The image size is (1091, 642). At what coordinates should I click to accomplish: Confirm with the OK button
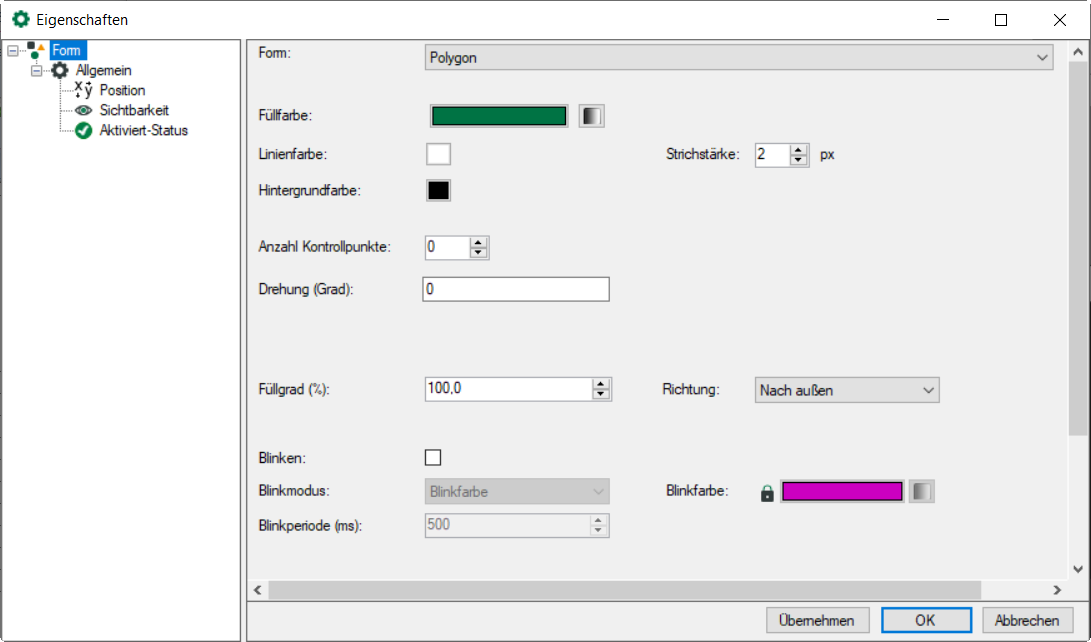click(926, 620)
